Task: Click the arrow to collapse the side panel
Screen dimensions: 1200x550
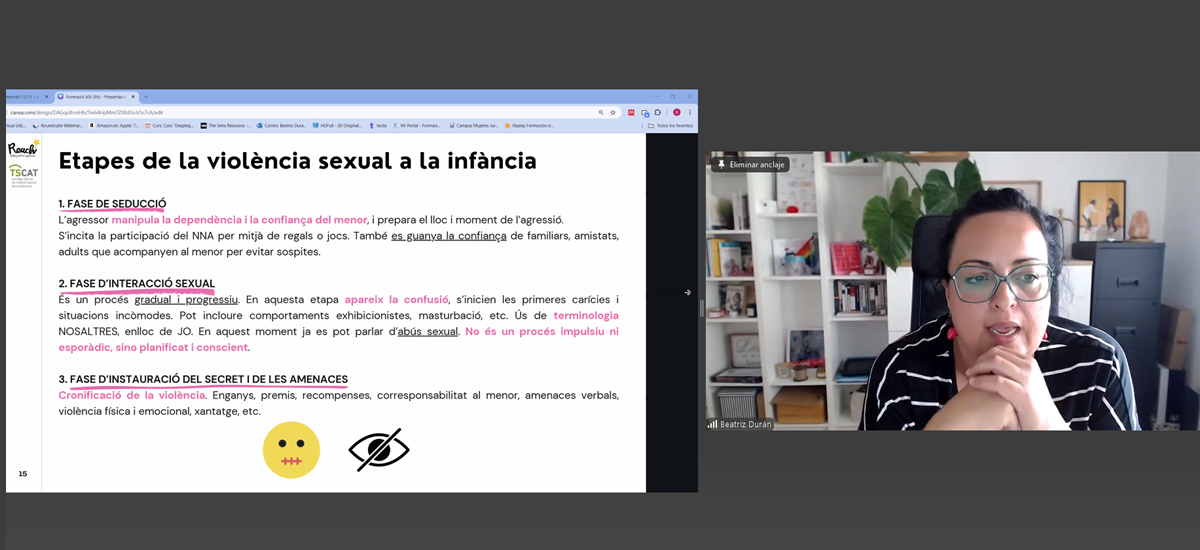Action: 687,292
